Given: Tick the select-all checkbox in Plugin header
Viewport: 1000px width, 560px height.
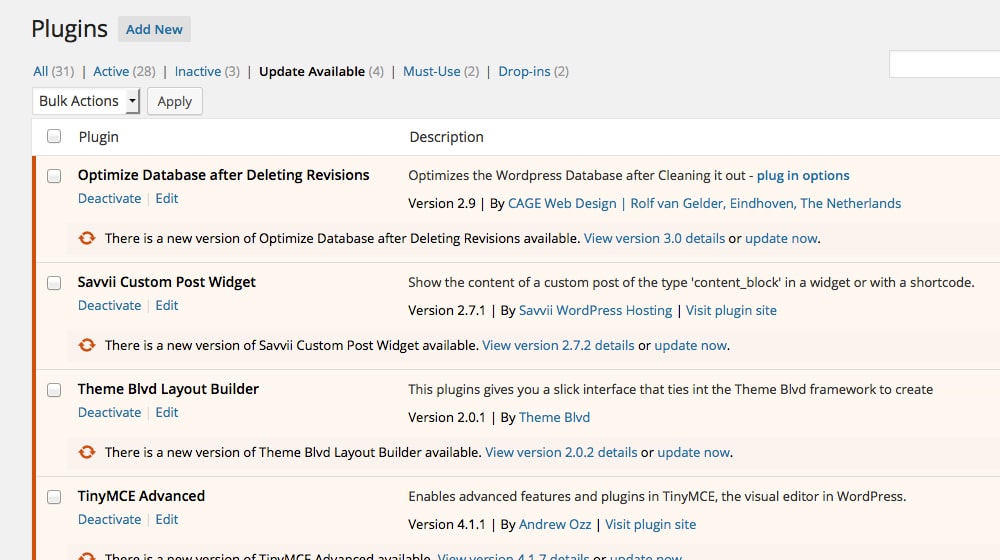Looking at the screenshot, I should tap(54, 136).
